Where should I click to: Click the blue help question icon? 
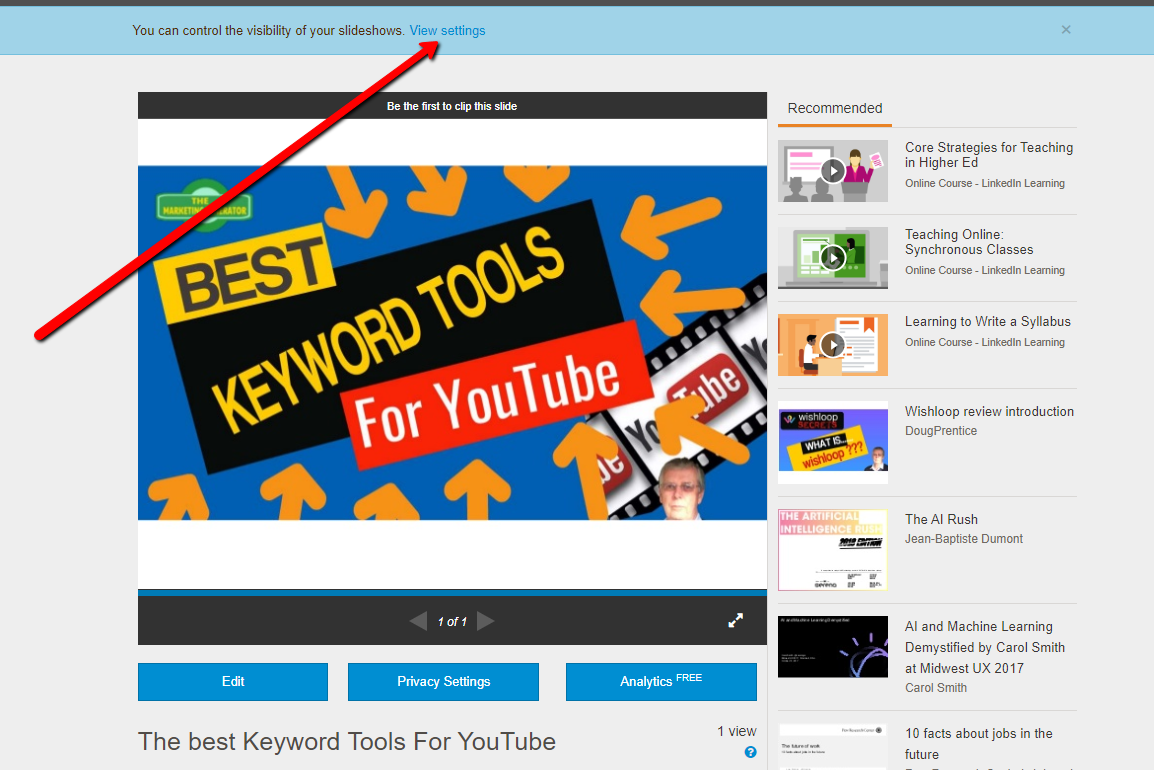pos(750,752)
